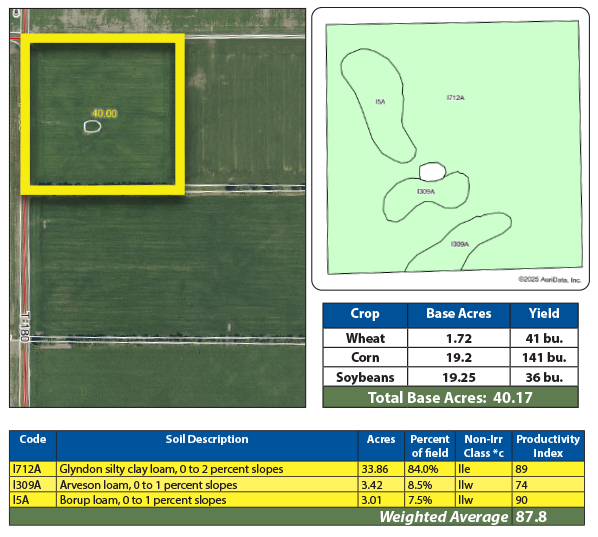Select the I712A label on soil map
The width and height of the screenshot is (598, 537).
[x=456, y=98]
